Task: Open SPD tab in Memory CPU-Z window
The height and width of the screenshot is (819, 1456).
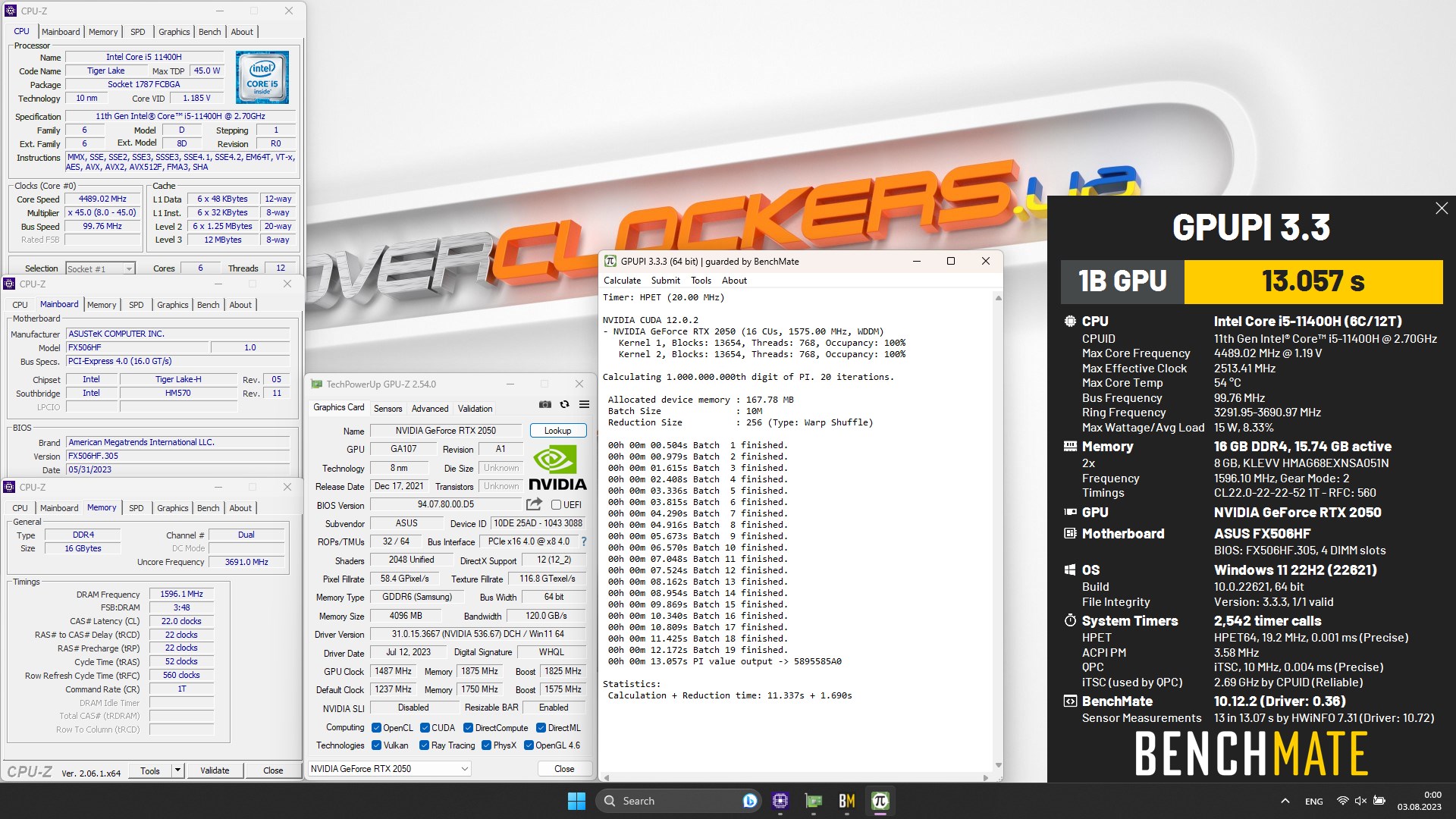Action: coord(136,508)
